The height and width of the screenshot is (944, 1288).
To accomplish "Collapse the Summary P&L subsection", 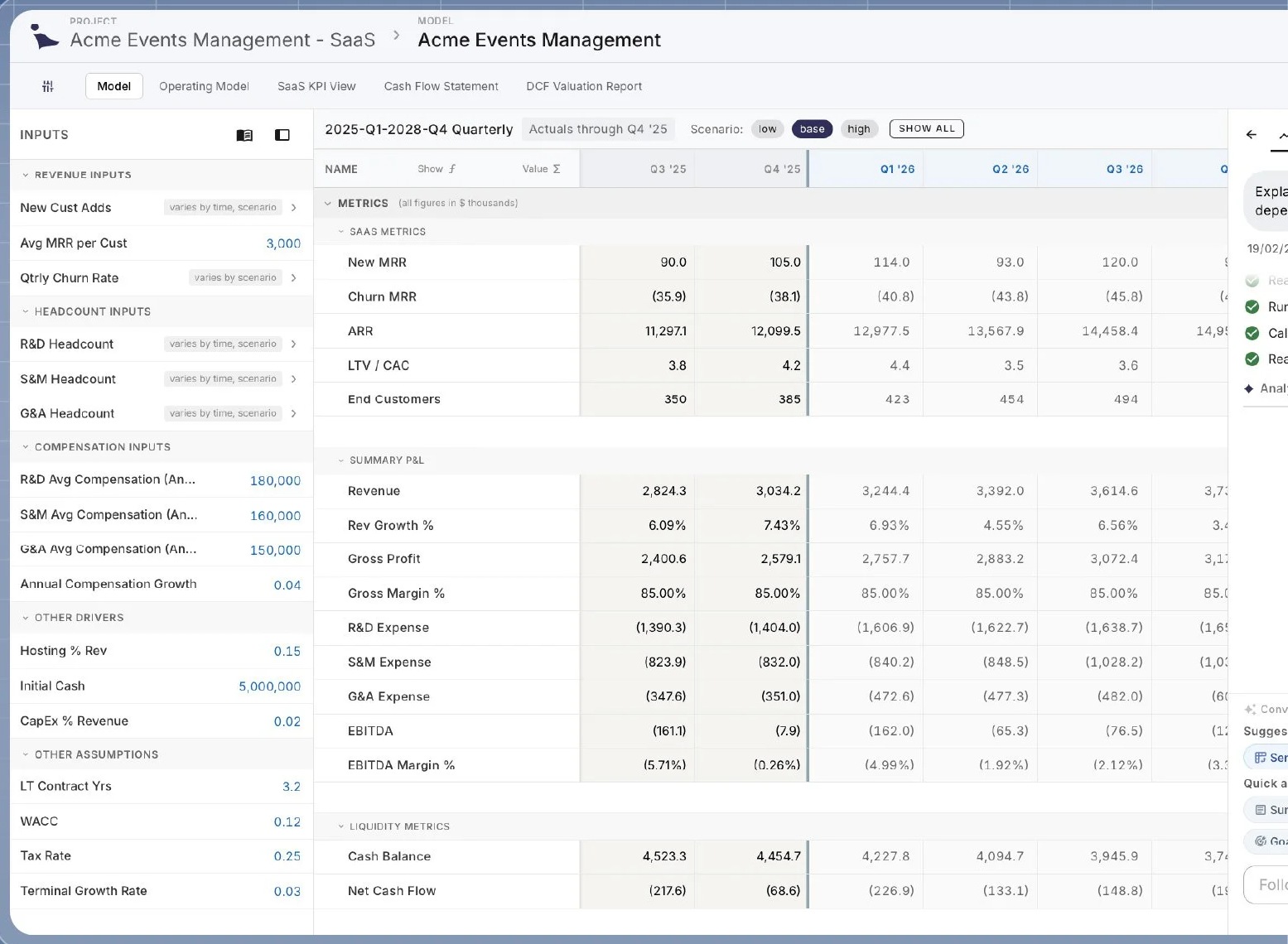I will (x=340, y=460).
